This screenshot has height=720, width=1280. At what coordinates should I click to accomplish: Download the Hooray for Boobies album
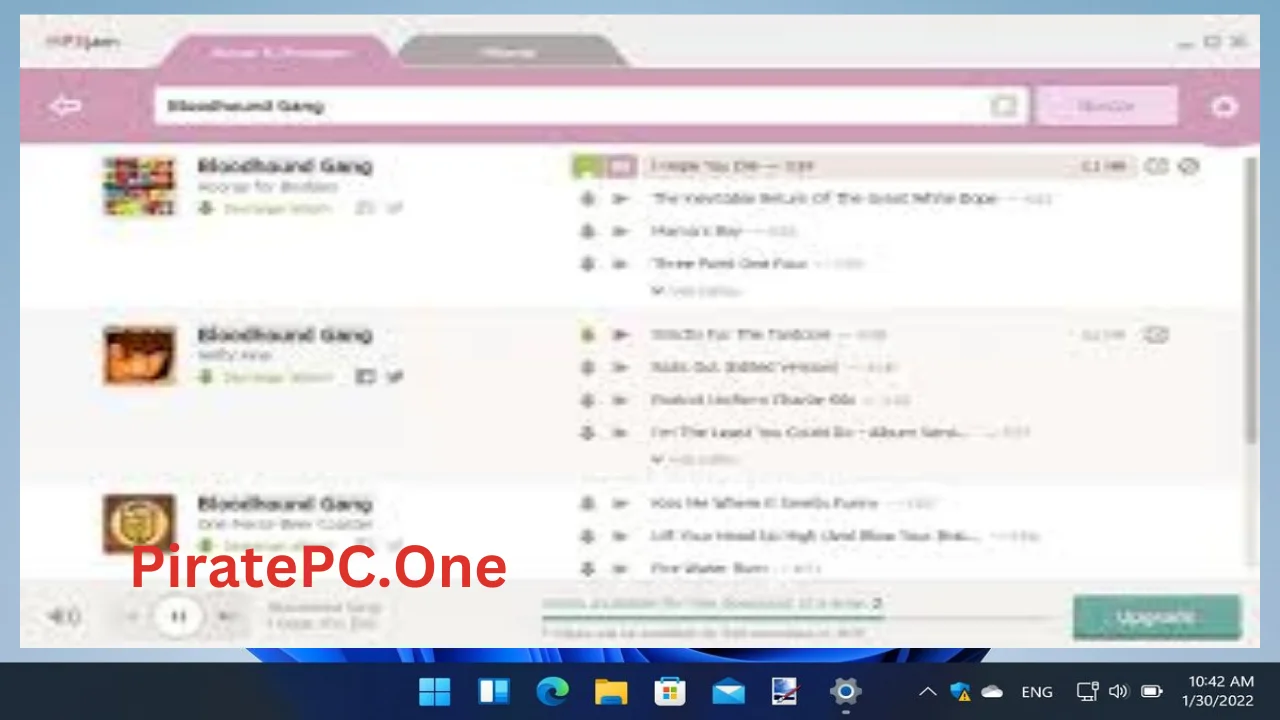[x=265, y=208]
